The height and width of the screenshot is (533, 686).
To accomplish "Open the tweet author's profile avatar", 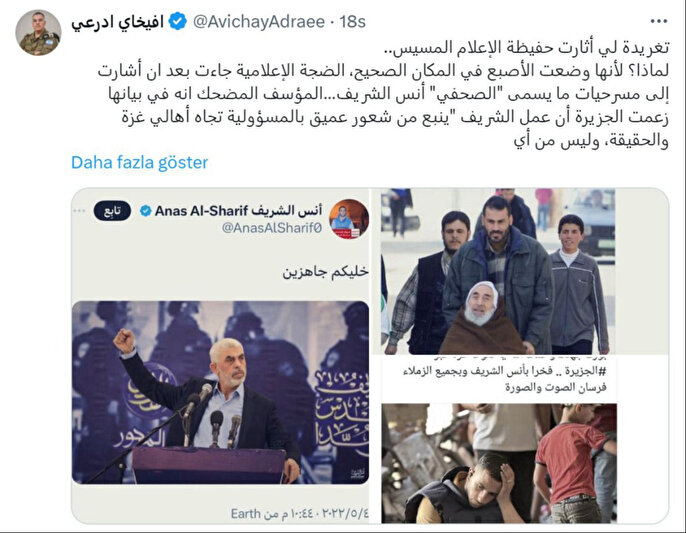I will click(38, 33).
